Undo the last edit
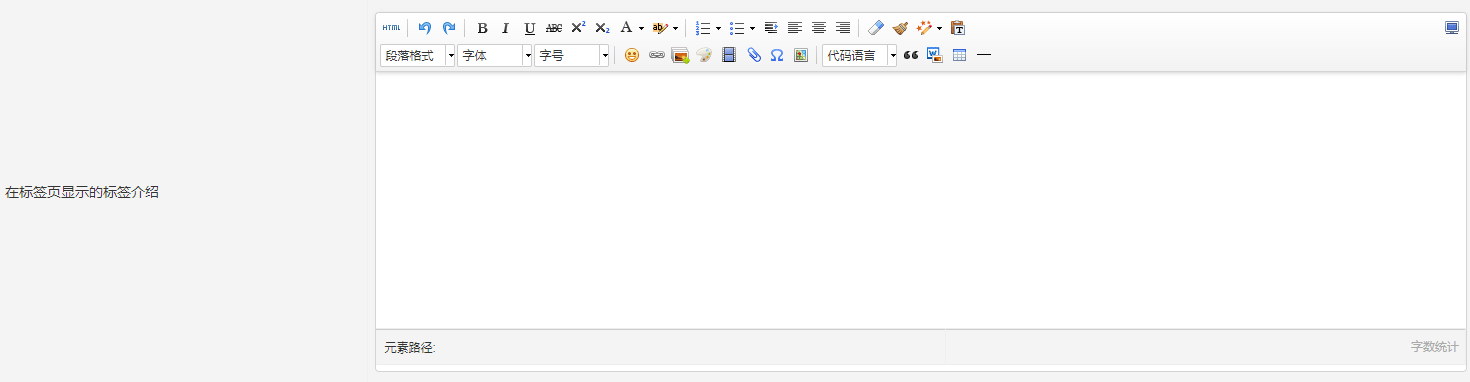Viewport: 1470px width, 382px height. tap(425, 28)
